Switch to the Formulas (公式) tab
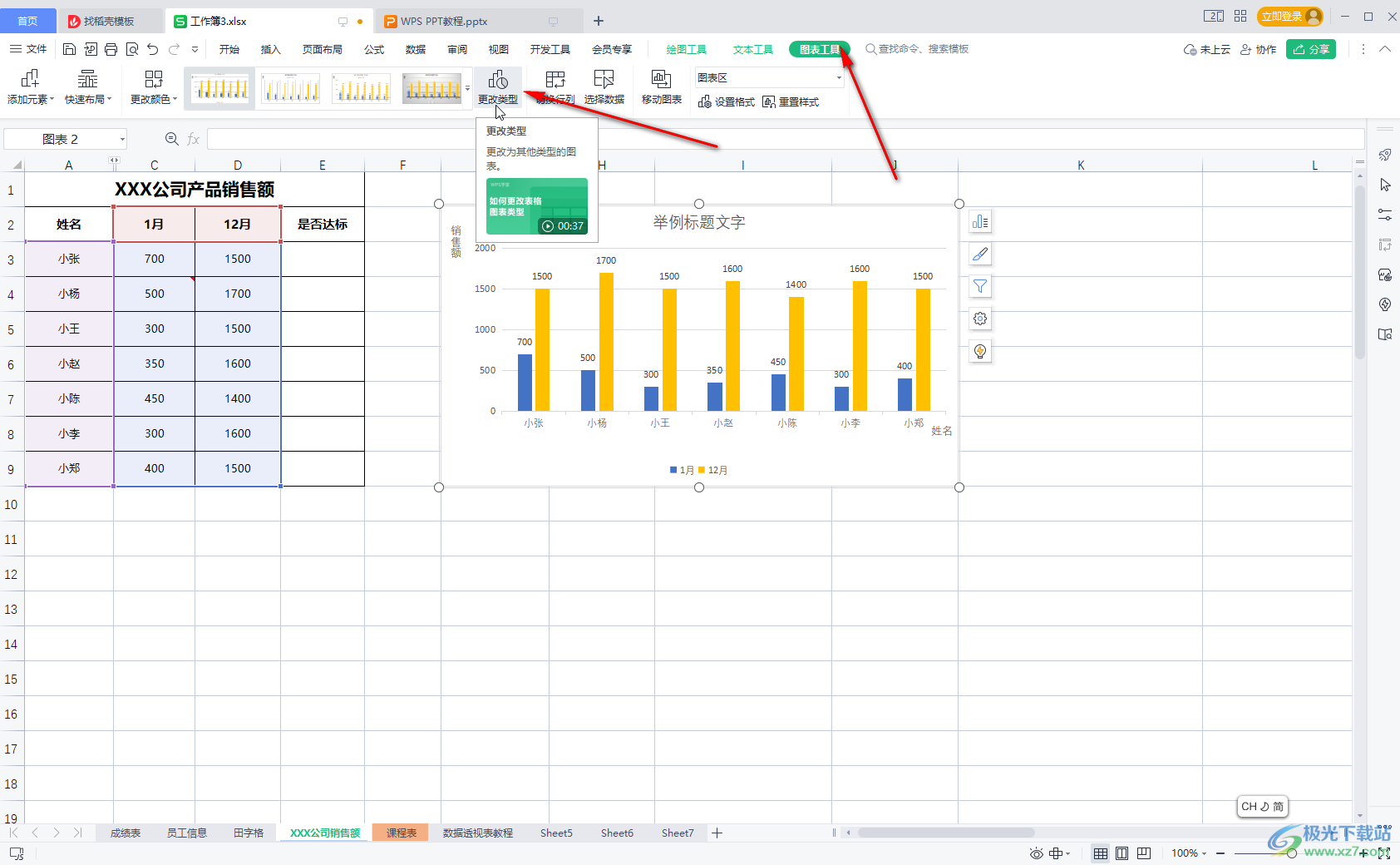Viewport: 1400px width, 865px height. [x=374, y=50]
